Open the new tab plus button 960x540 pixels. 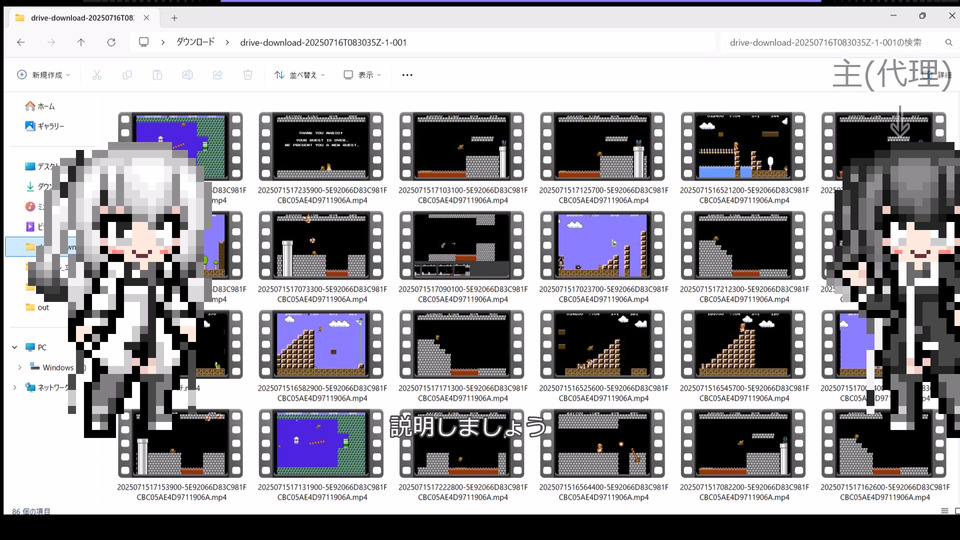point(174,18)
